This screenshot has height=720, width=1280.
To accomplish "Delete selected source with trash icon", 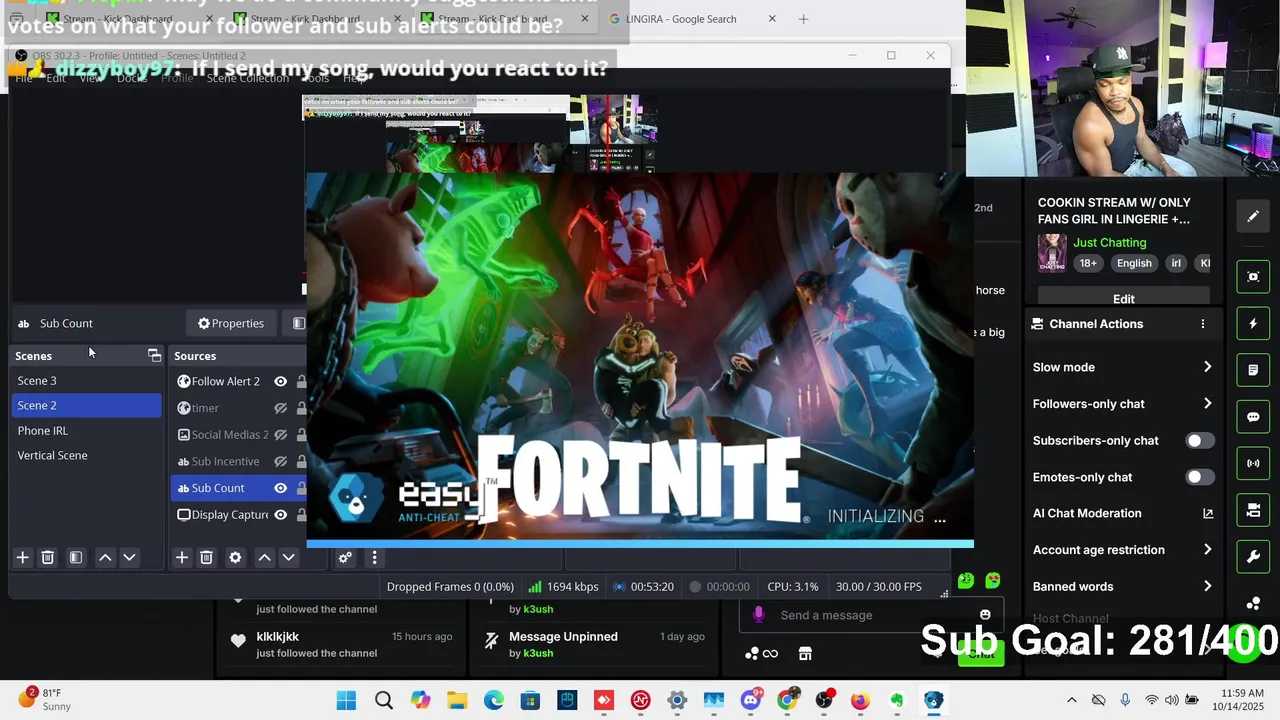I will [206, 558].
